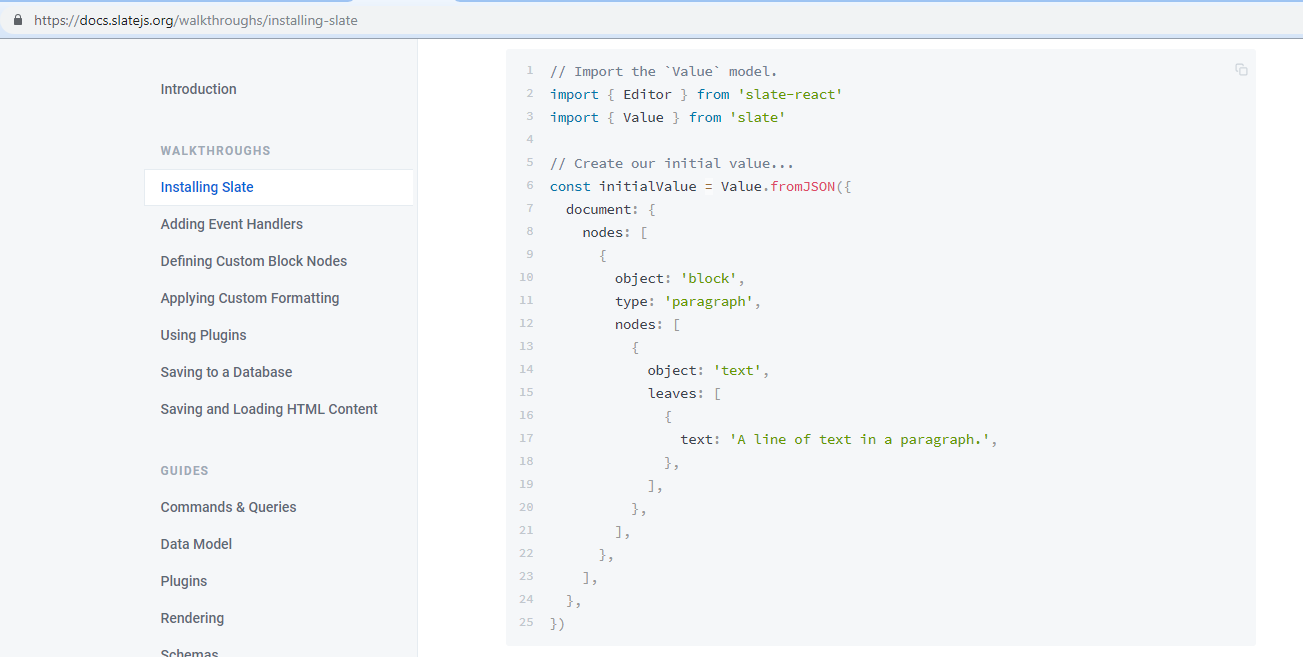Click the "// Create our initial value..." comment
1303x657 pixels.
pyautogui.click(x=671, y=163)
